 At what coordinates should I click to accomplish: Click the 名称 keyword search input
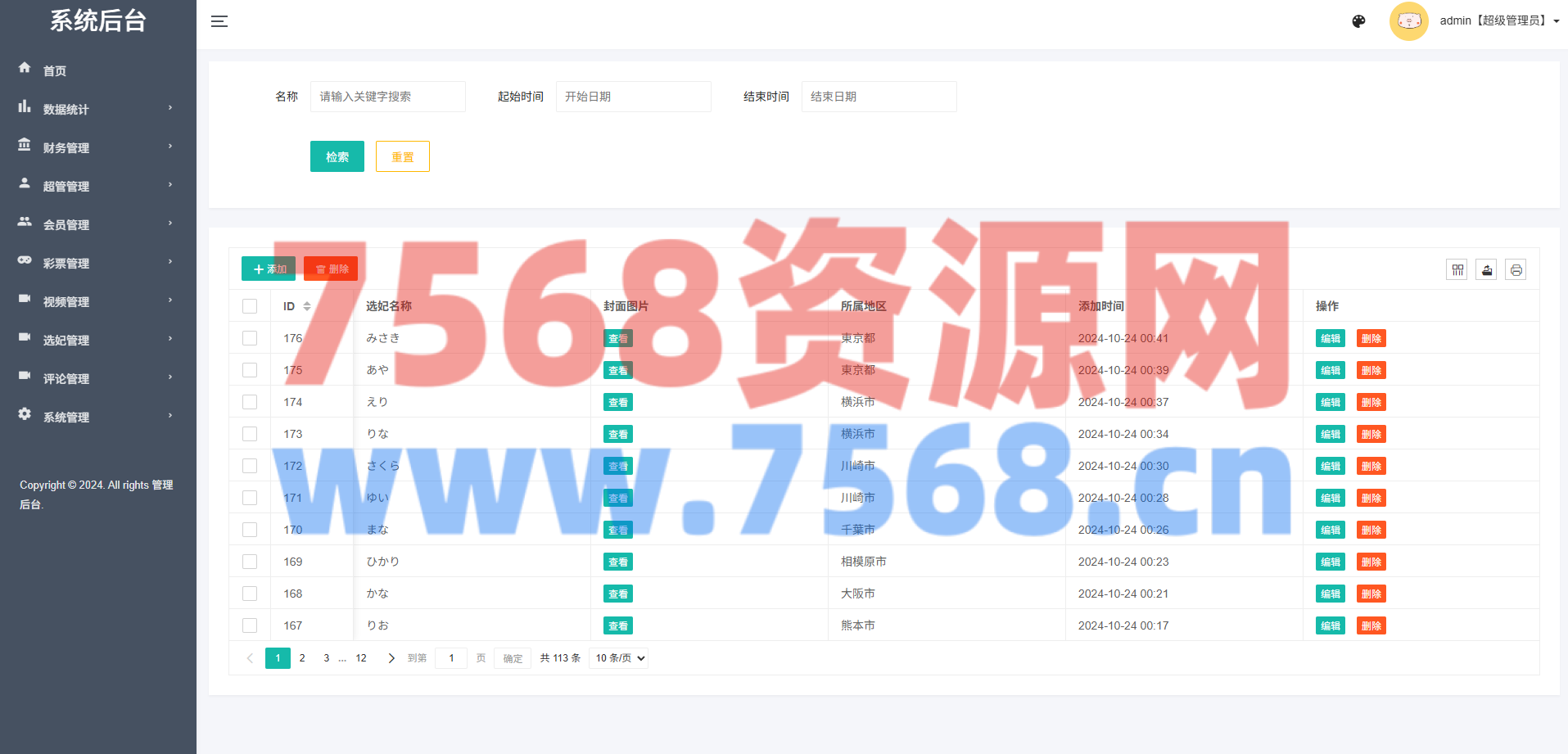[387, 97]
